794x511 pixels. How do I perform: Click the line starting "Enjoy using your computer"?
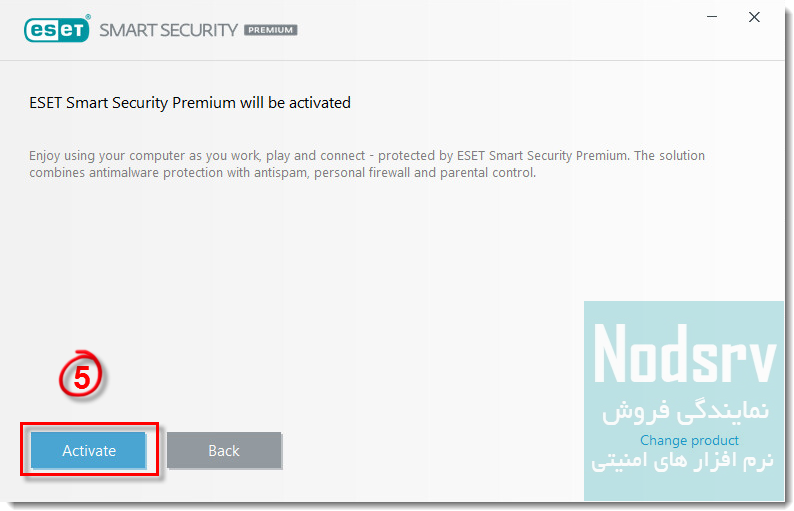[200, 156]
